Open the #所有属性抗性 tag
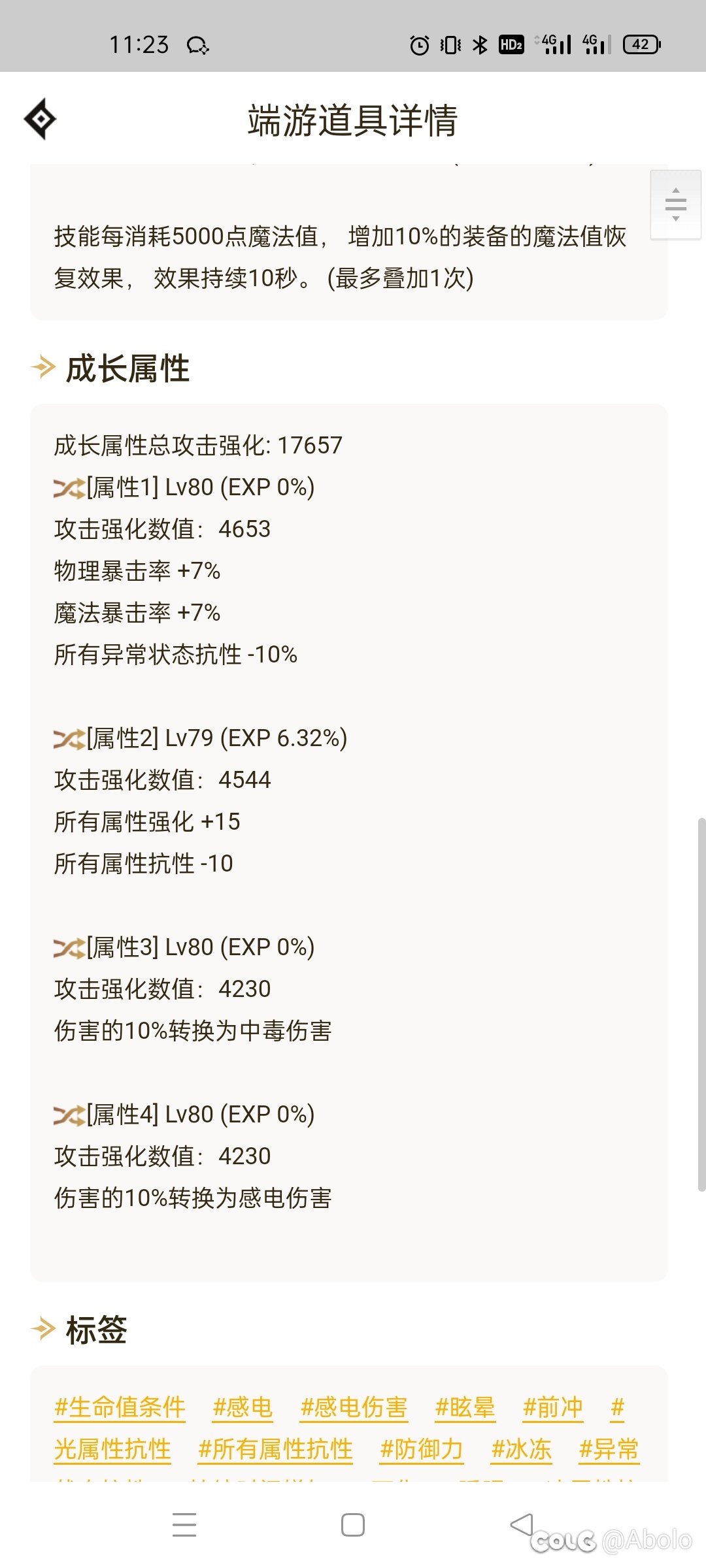706x1568 pixels. [275, 1449]
